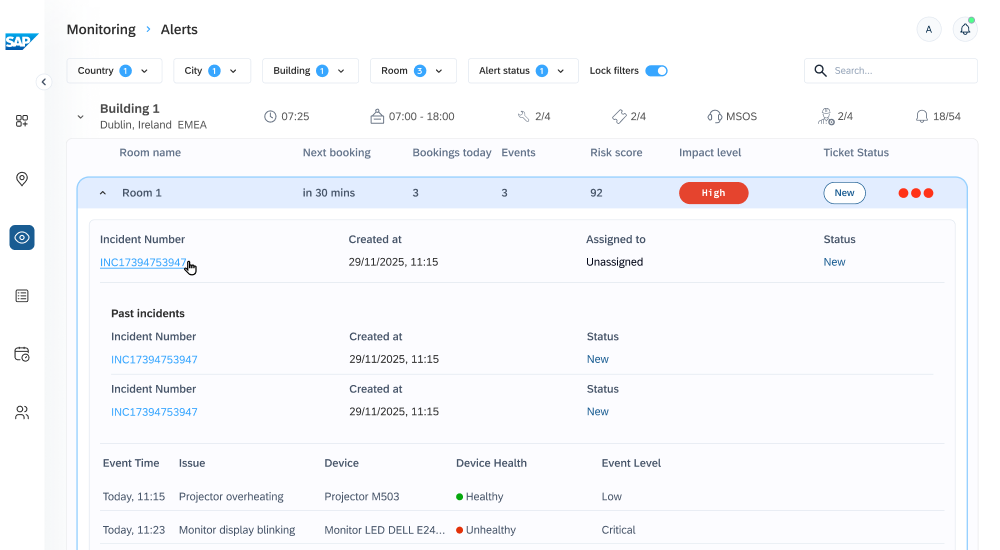Open the Room filter dropdown

[x=413, y=71]
